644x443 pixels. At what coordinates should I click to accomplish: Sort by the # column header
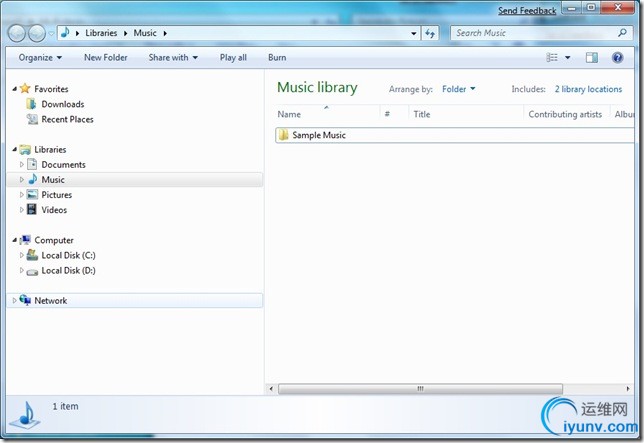click(387, 114)
